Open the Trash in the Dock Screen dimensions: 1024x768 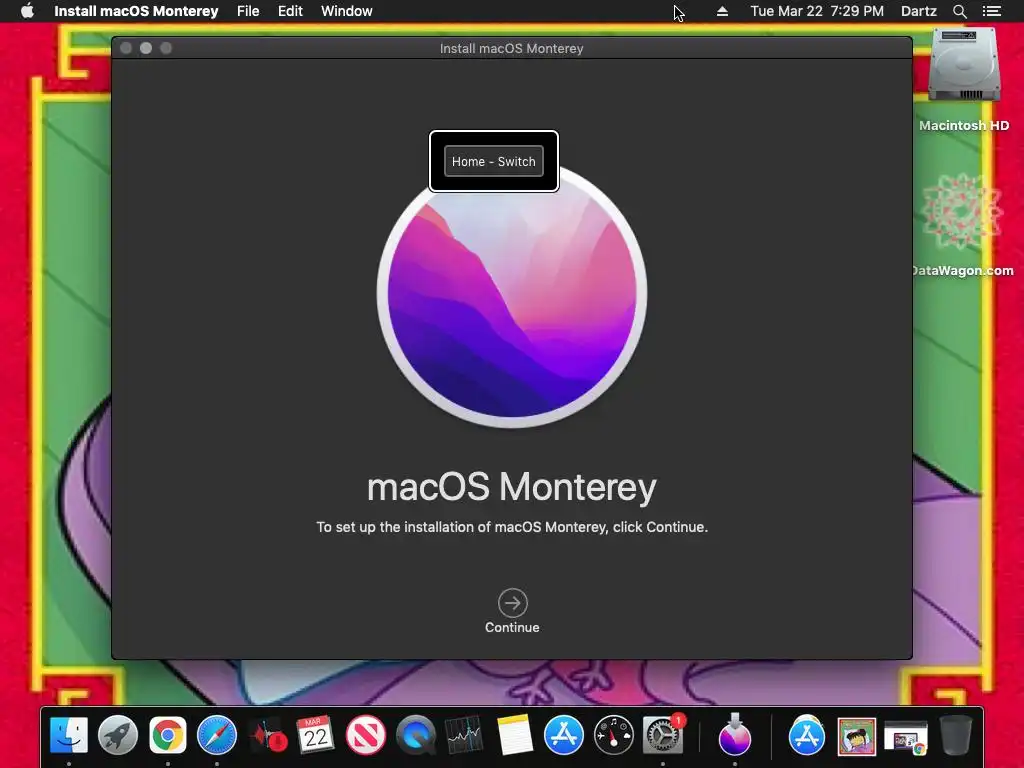pyautogui.click(x=956, y=735)
